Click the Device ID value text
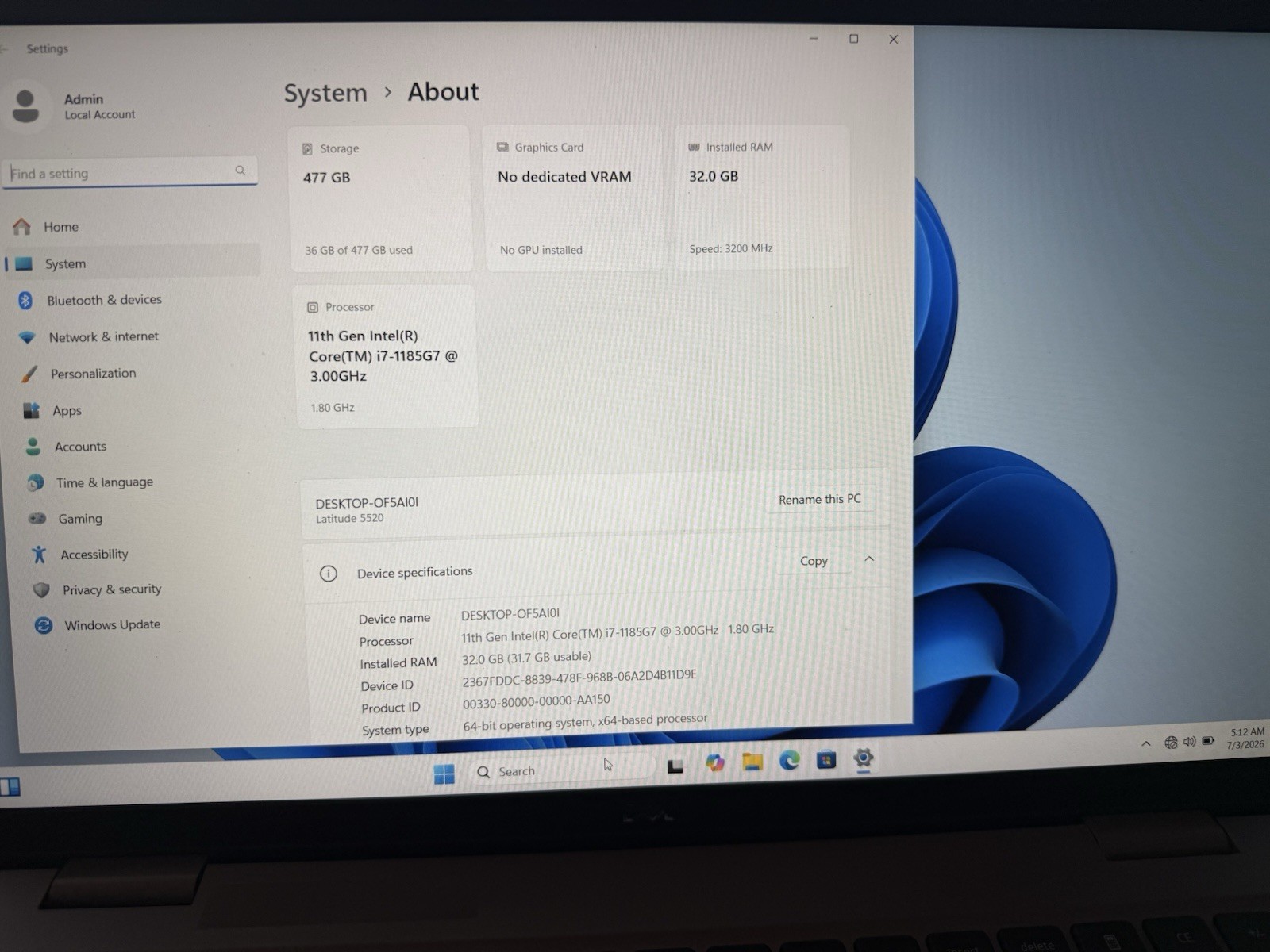Viewport: 1270px width, 952px height. click(579, 679)
